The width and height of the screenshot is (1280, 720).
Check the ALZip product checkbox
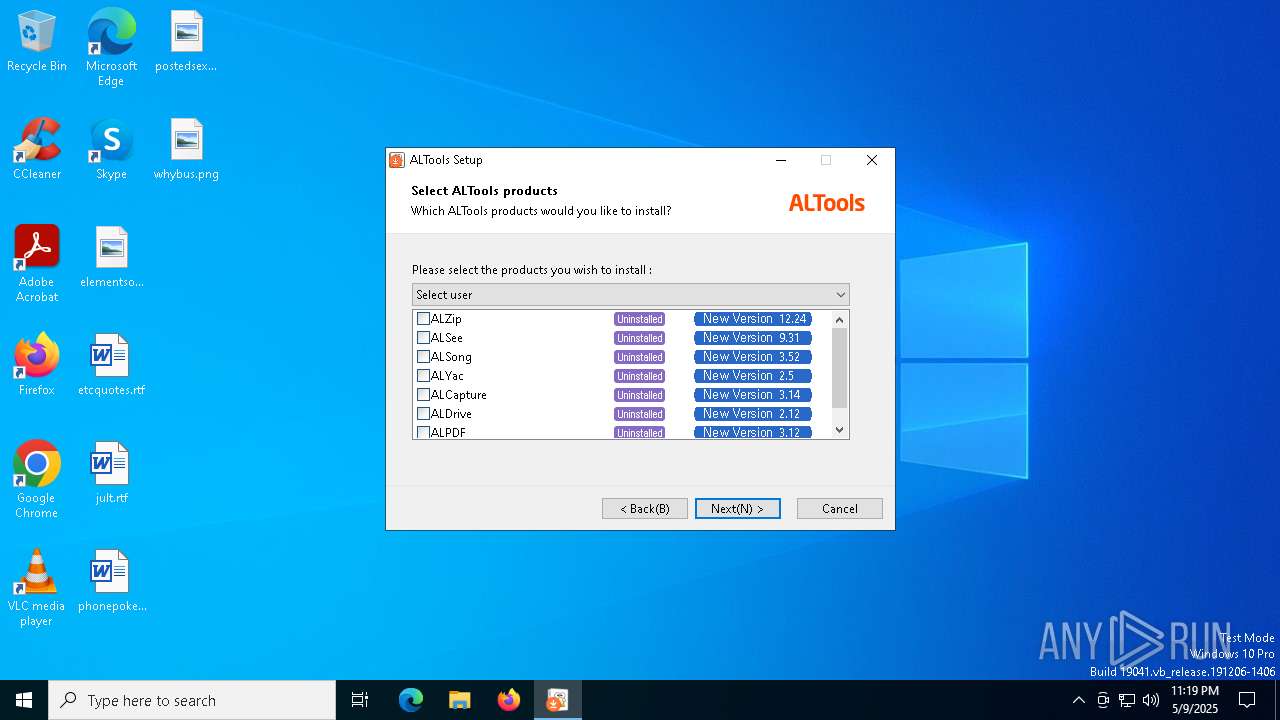coord(423,319)
